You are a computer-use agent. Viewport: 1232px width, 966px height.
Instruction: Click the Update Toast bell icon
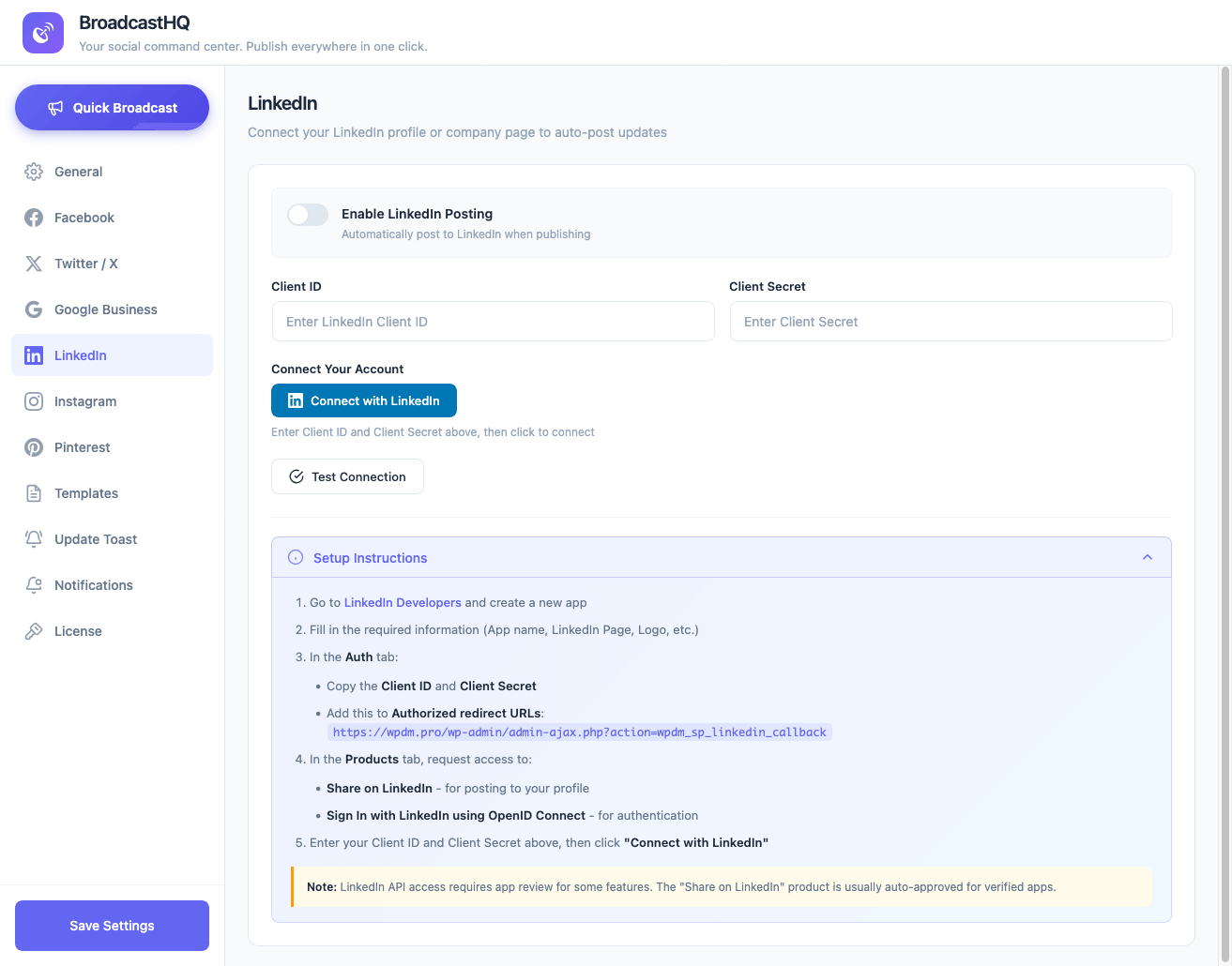point(34,539)
